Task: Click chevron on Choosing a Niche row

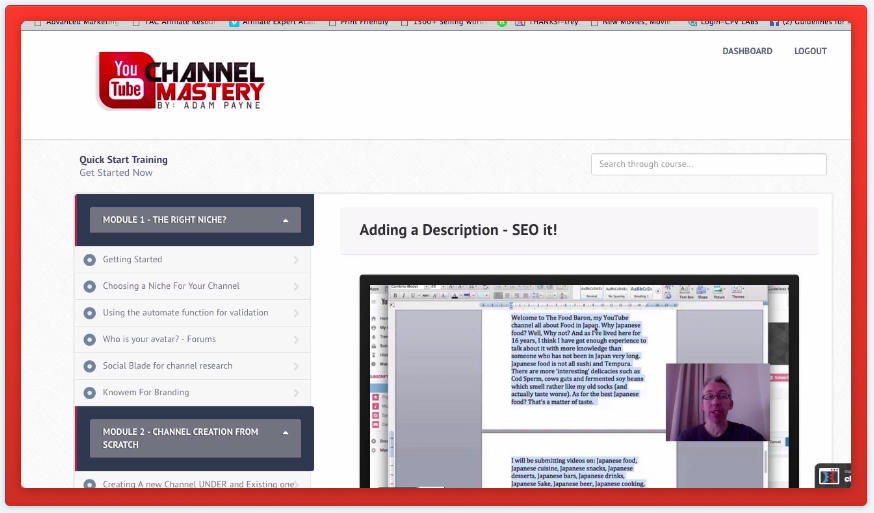Action: click(x=296, y=287)
